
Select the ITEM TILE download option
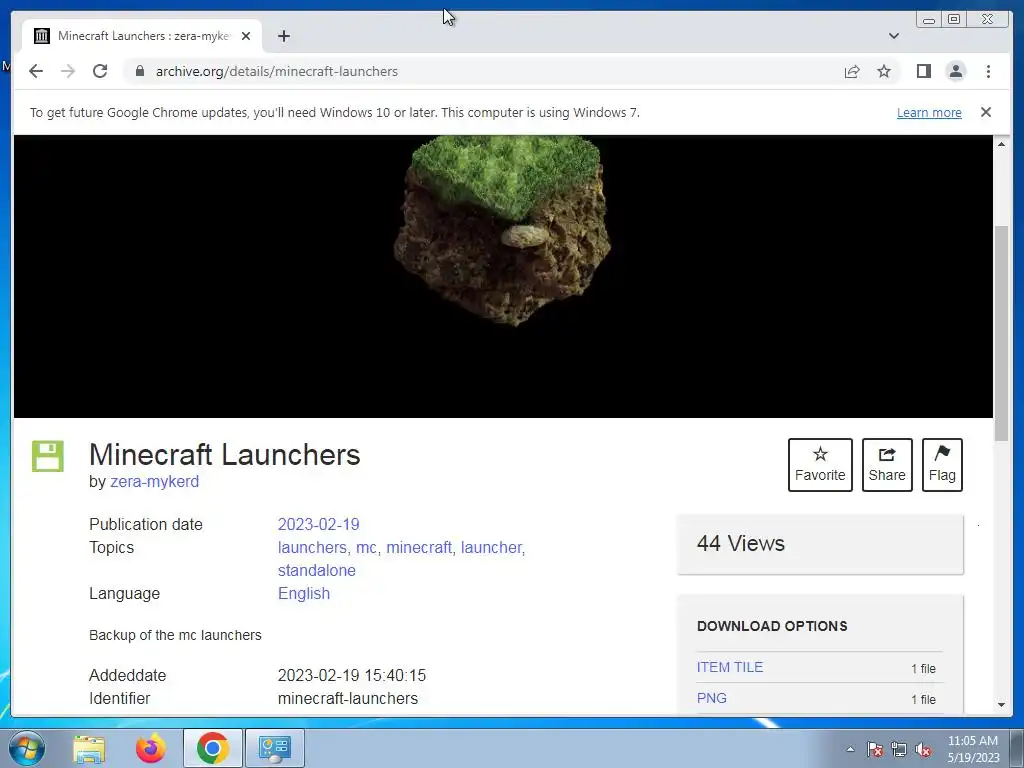tap(729, 667)
